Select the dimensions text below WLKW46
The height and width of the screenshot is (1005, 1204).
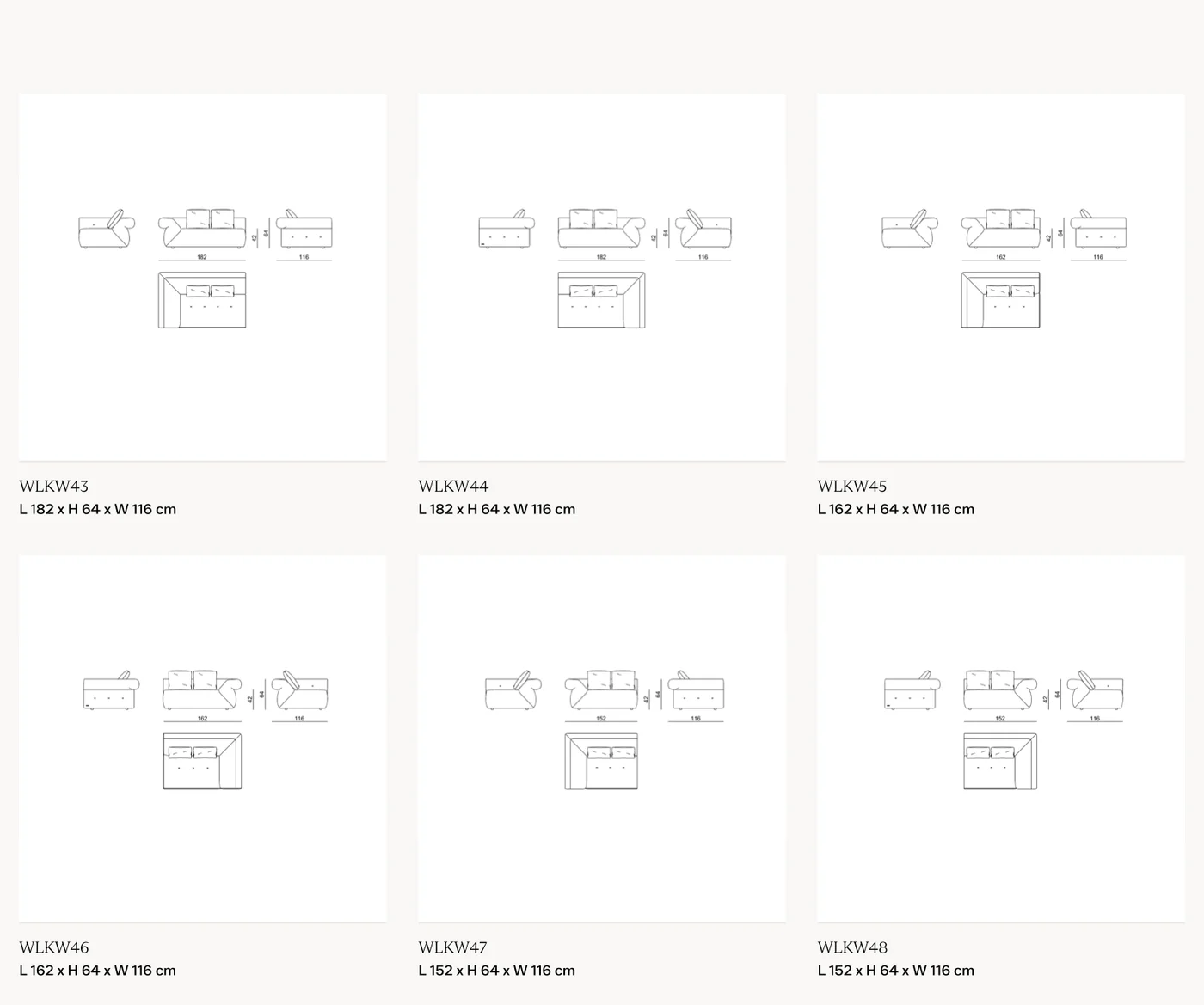(x=98, y=971)
